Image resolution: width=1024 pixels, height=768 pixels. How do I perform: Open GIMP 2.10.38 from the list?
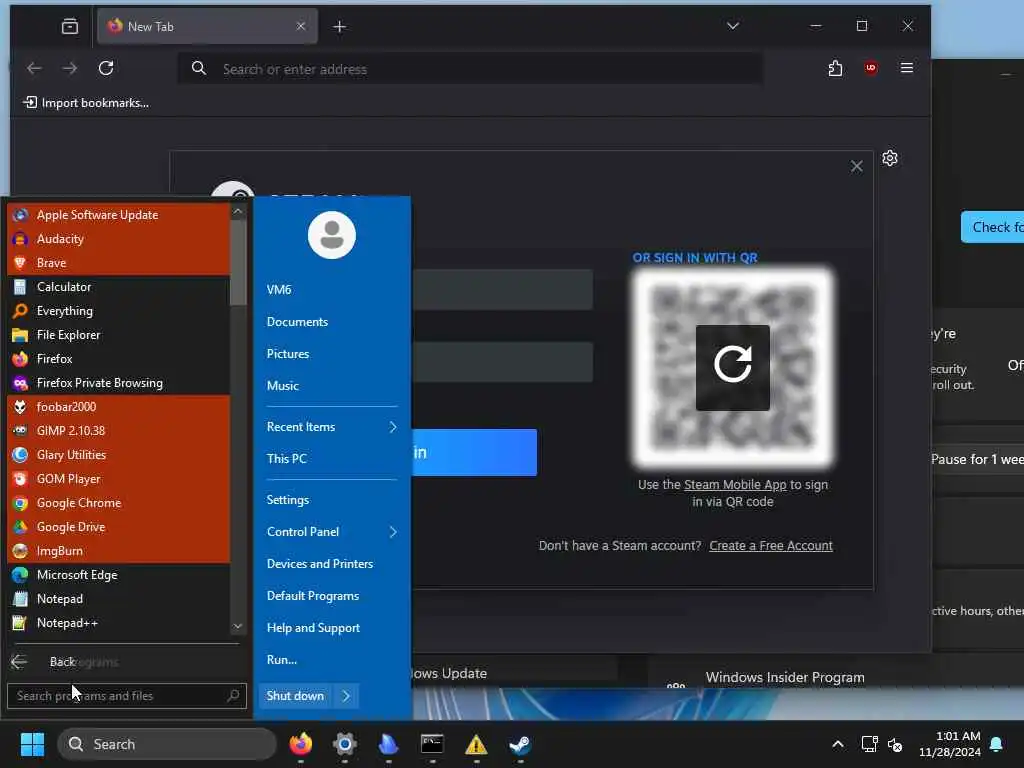118,431
